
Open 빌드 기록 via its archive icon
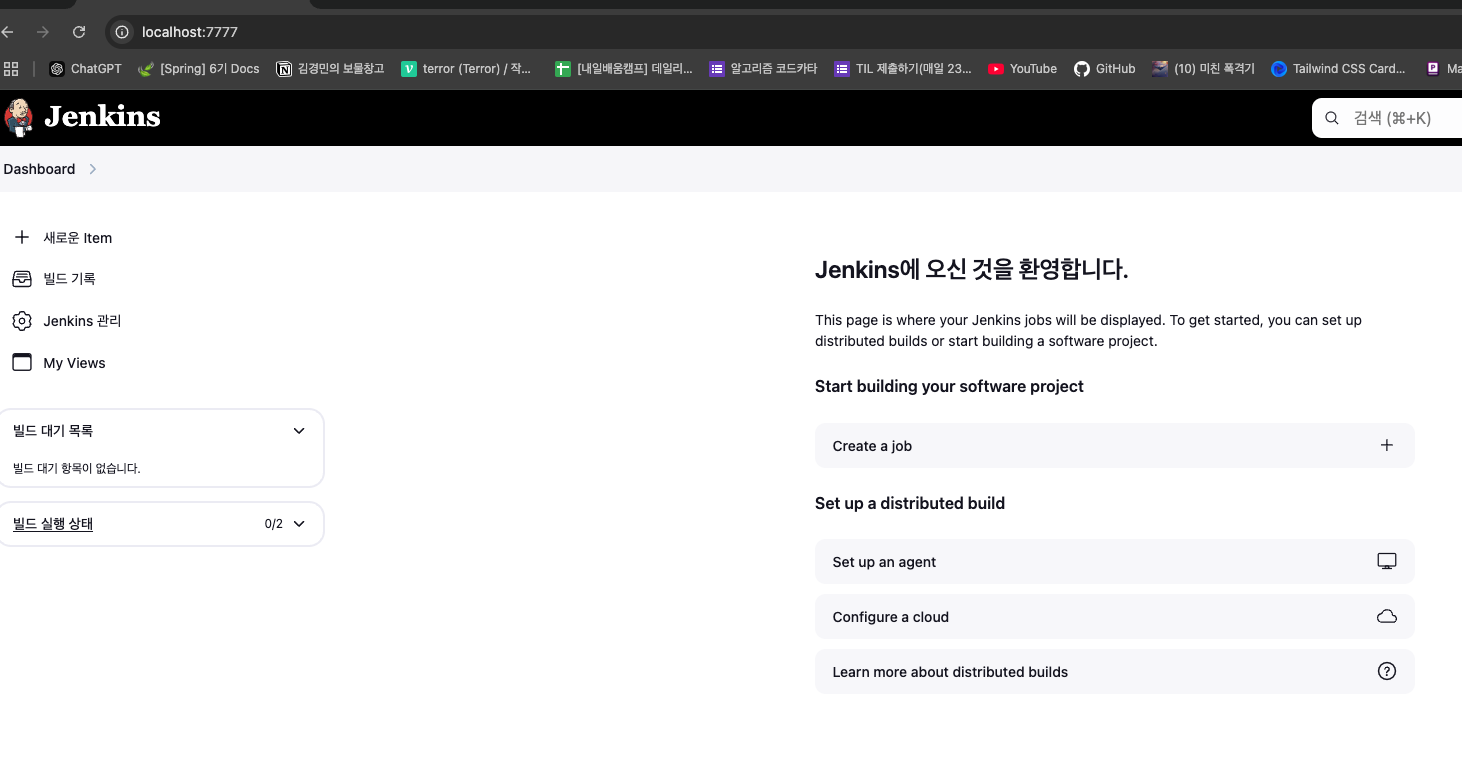click(22, 278)
